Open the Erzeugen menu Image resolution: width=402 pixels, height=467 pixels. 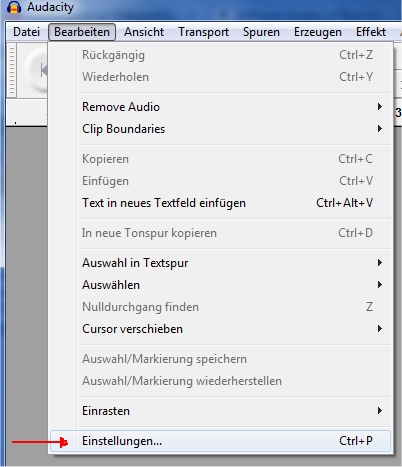click(318, 32)
